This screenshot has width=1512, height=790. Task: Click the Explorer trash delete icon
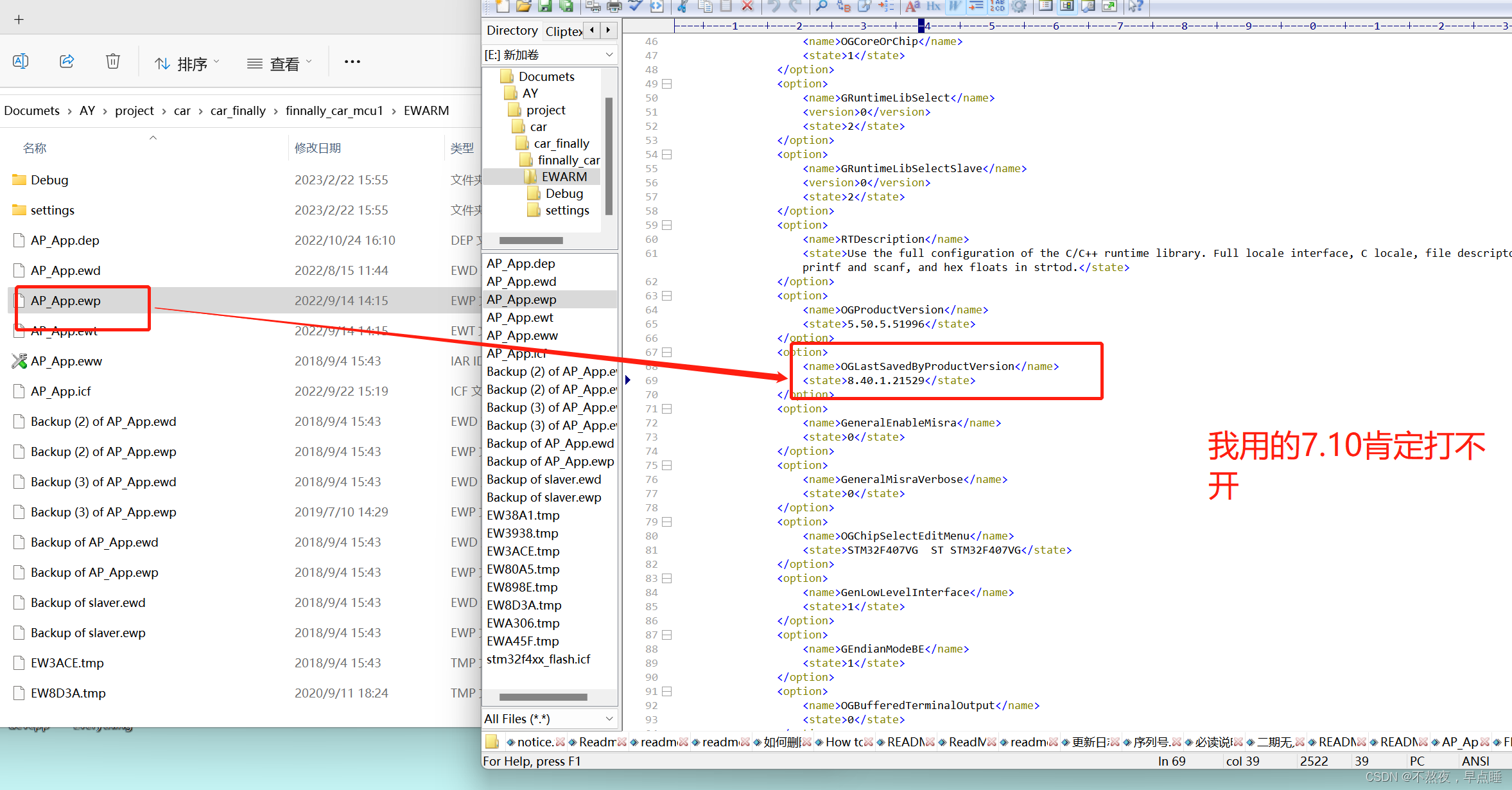tap(113, 62)
